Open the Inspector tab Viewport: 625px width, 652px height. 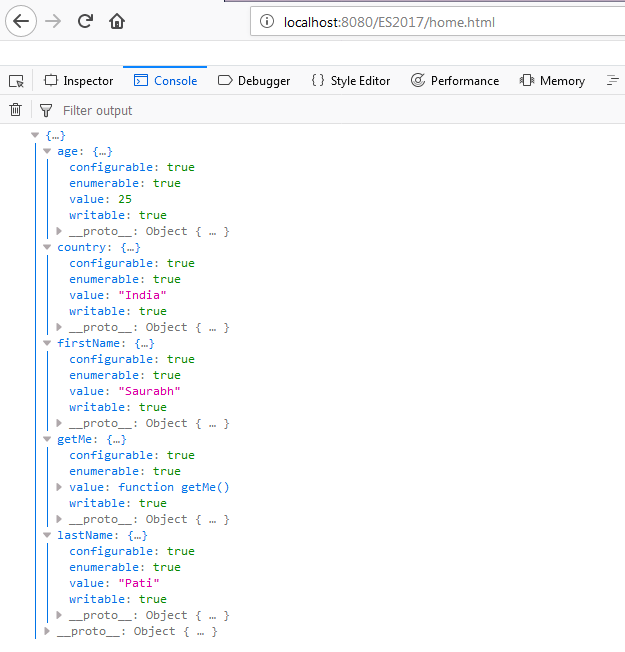[x=79, y=81]
